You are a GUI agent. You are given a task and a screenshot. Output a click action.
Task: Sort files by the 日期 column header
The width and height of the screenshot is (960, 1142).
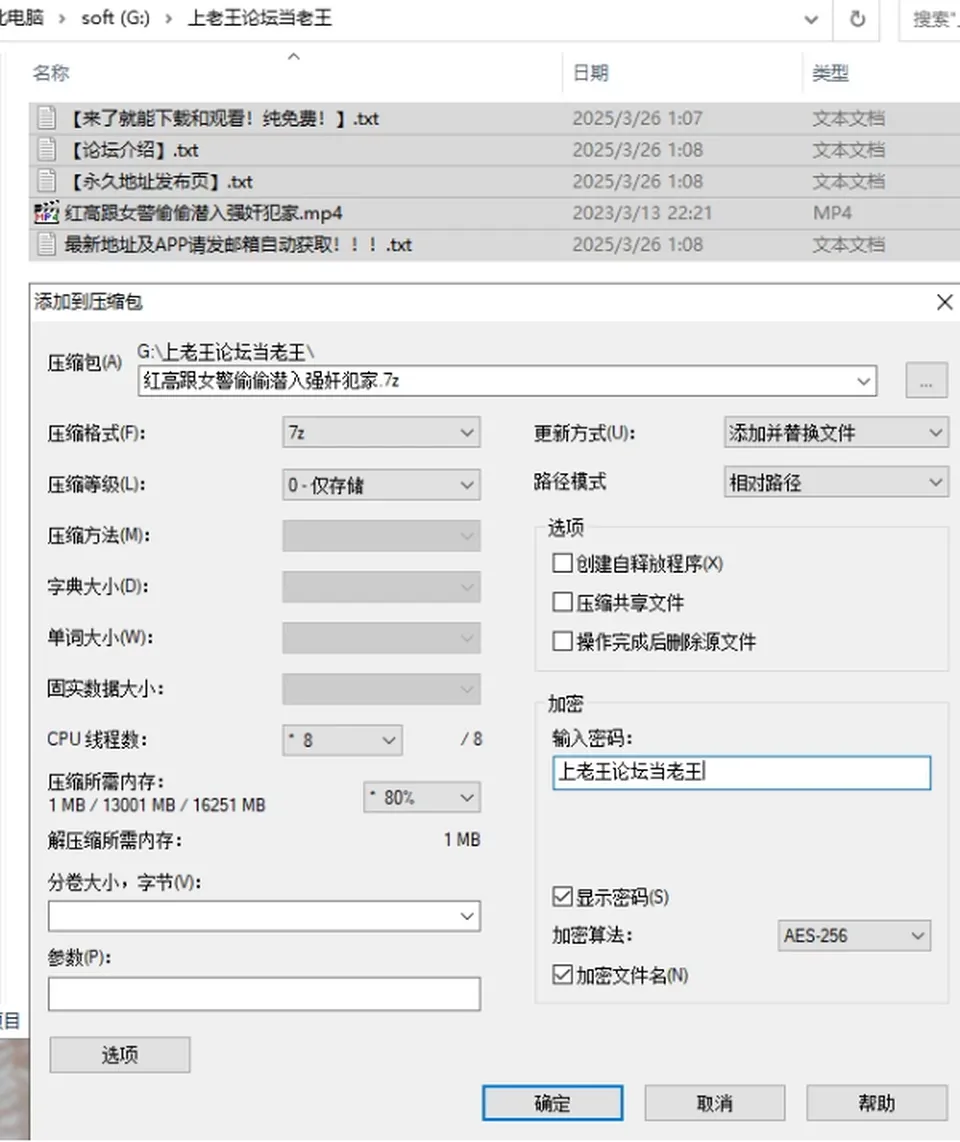(x=591, y=73)
